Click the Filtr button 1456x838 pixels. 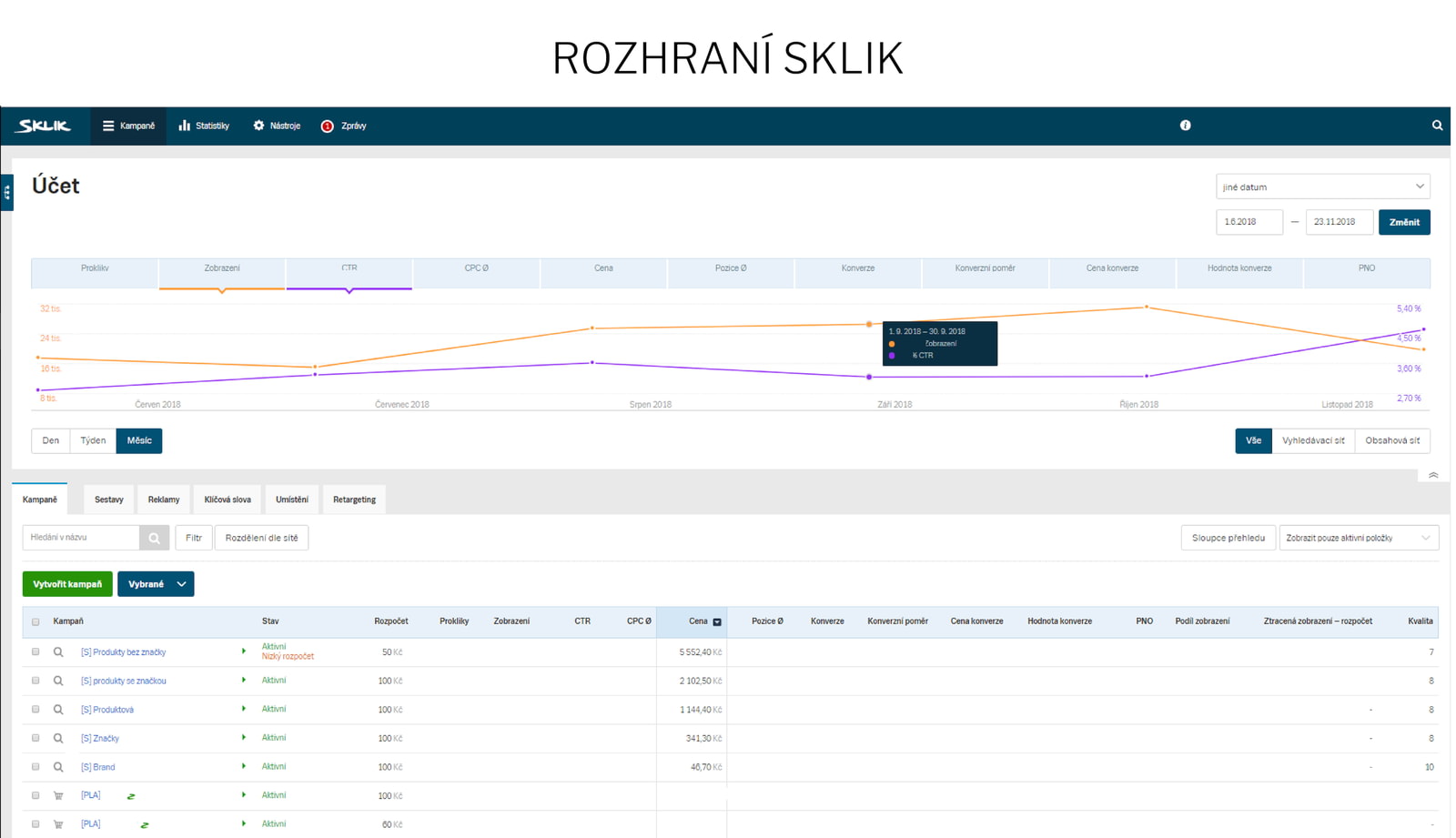[x=194, y=538]
